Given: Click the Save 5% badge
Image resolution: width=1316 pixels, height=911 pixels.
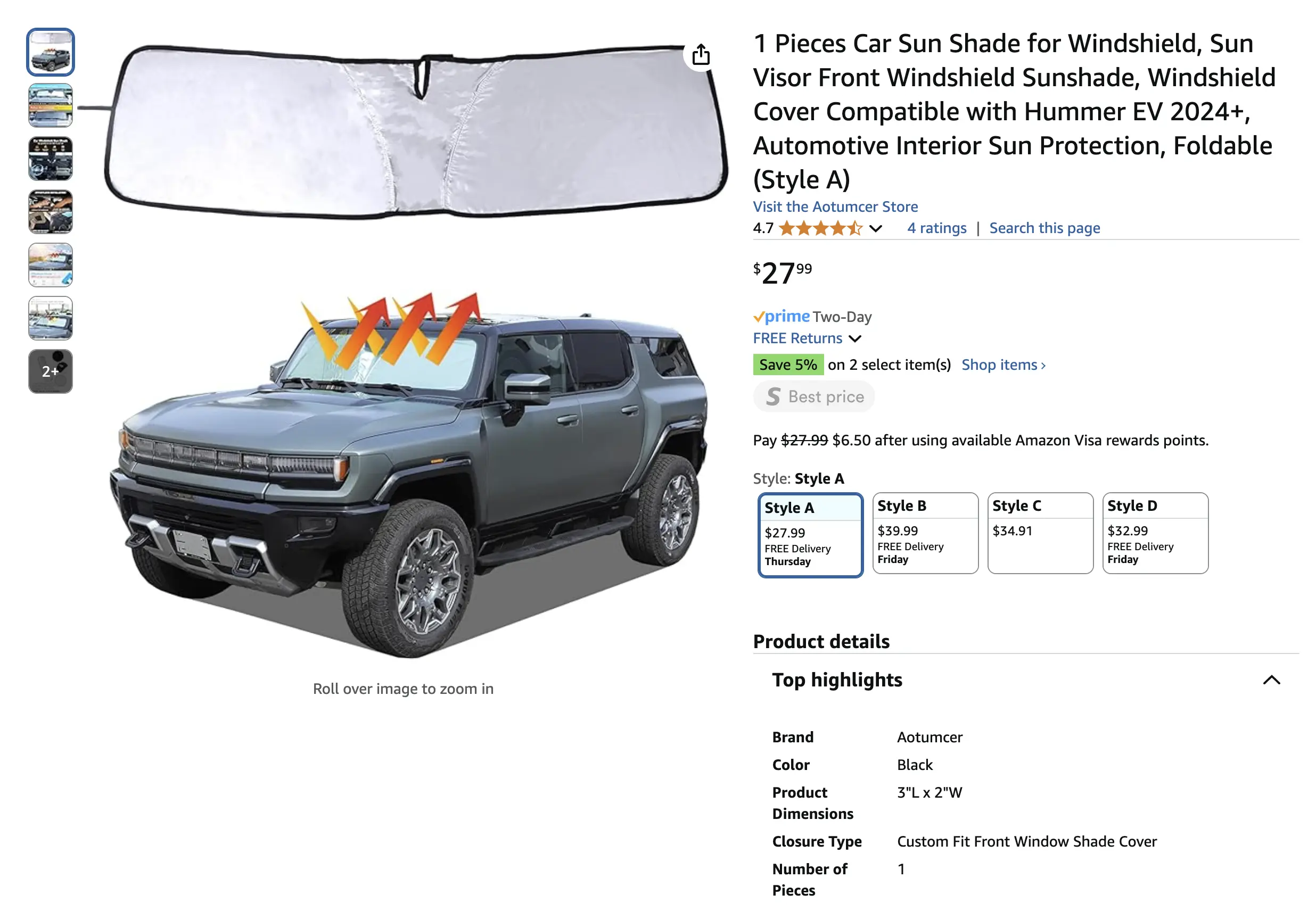Looking at the screenshot, I should 787,365.
